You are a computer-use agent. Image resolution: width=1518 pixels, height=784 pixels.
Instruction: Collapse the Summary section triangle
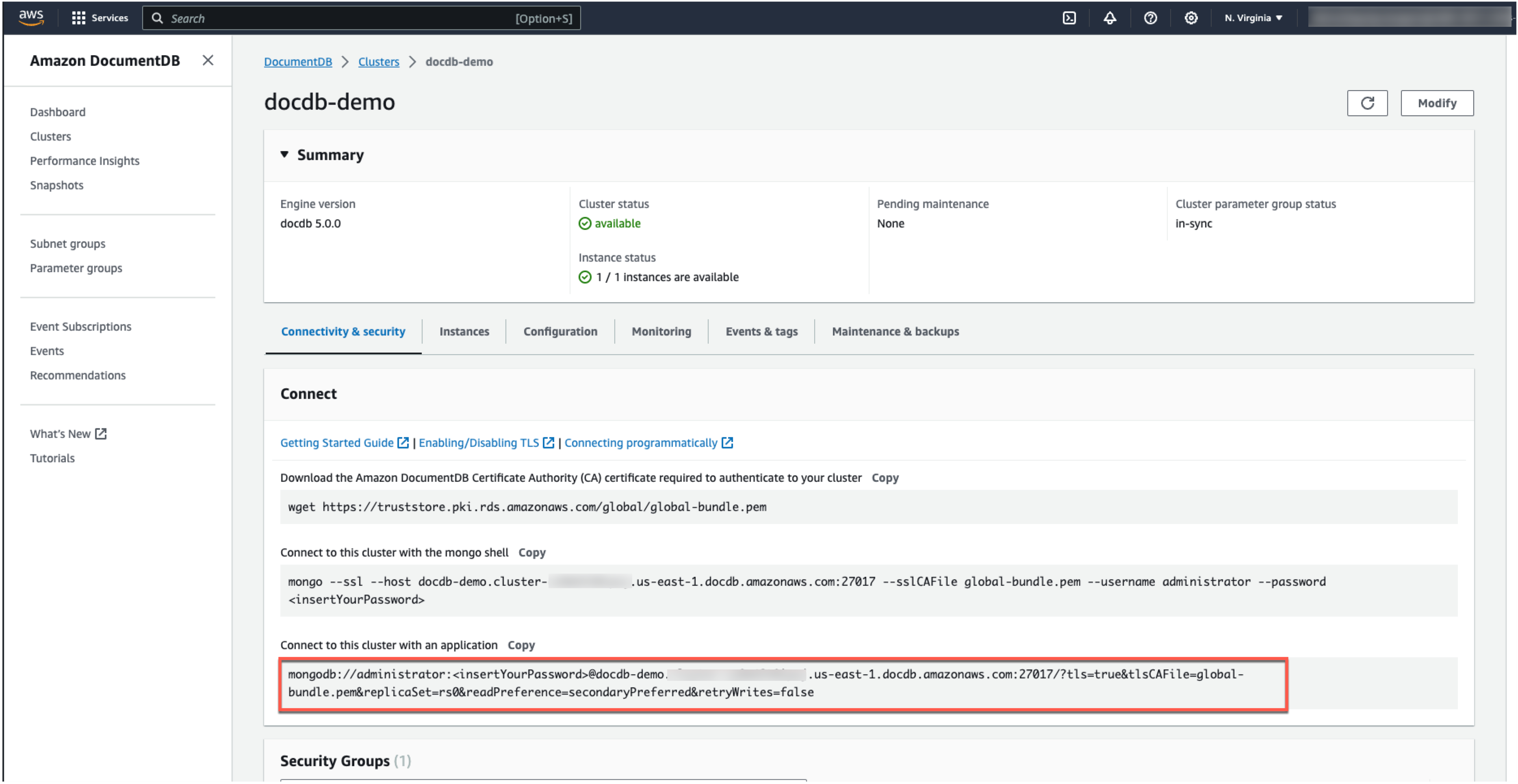click(284, 154)
